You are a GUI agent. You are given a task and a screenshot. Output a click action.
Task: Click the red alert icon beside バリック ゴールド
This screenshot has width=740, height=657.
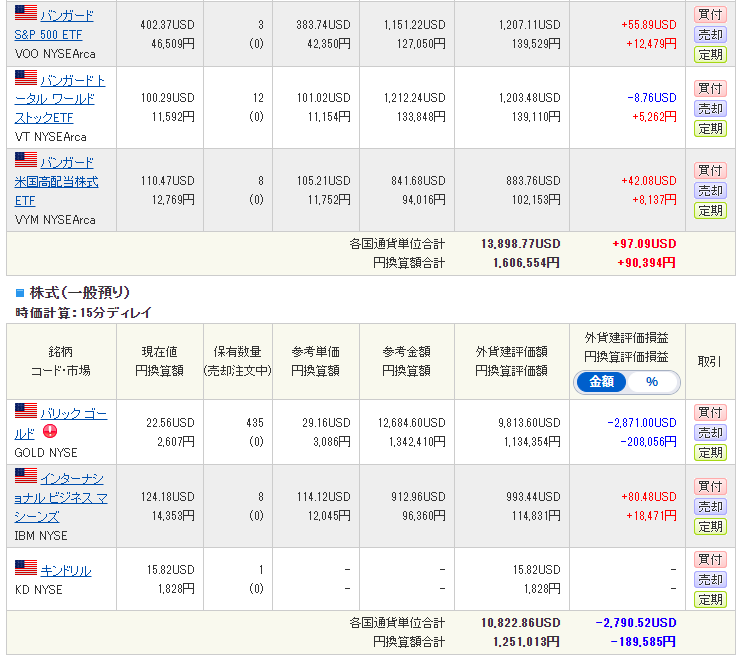(50, 431)
